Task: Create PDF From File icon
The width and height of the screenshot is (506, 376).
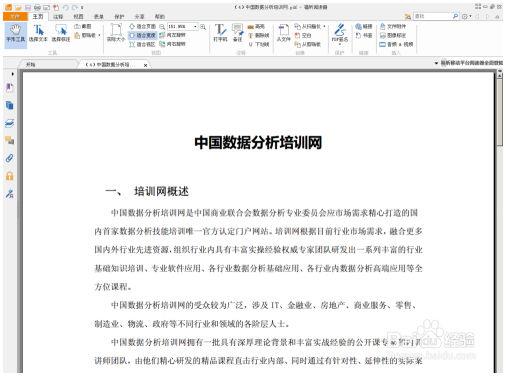Action: [x=284, y=33]
